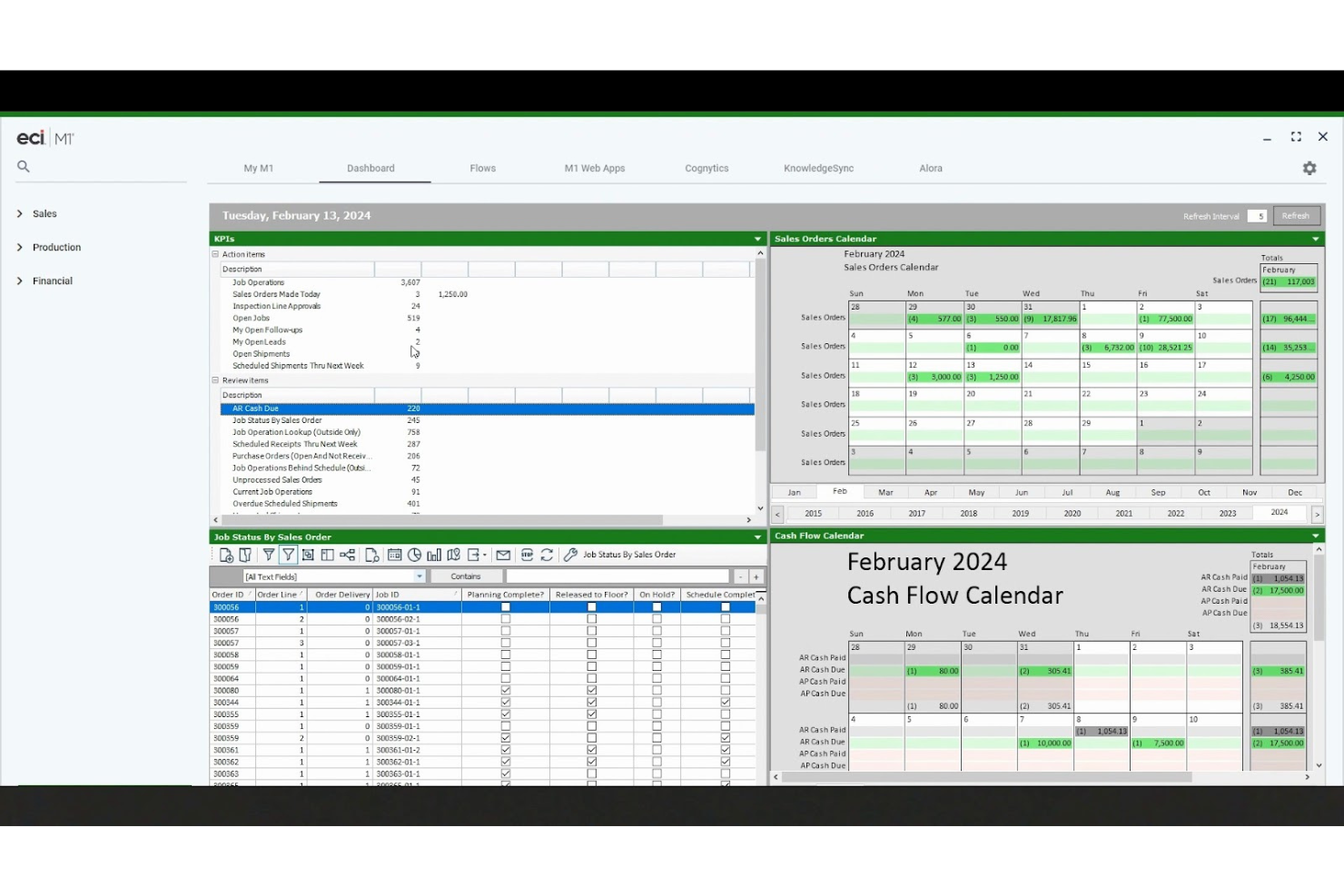Open the Cognytics tab
The width and height of the screenshot is (1344, 896).
coord(707,168)
